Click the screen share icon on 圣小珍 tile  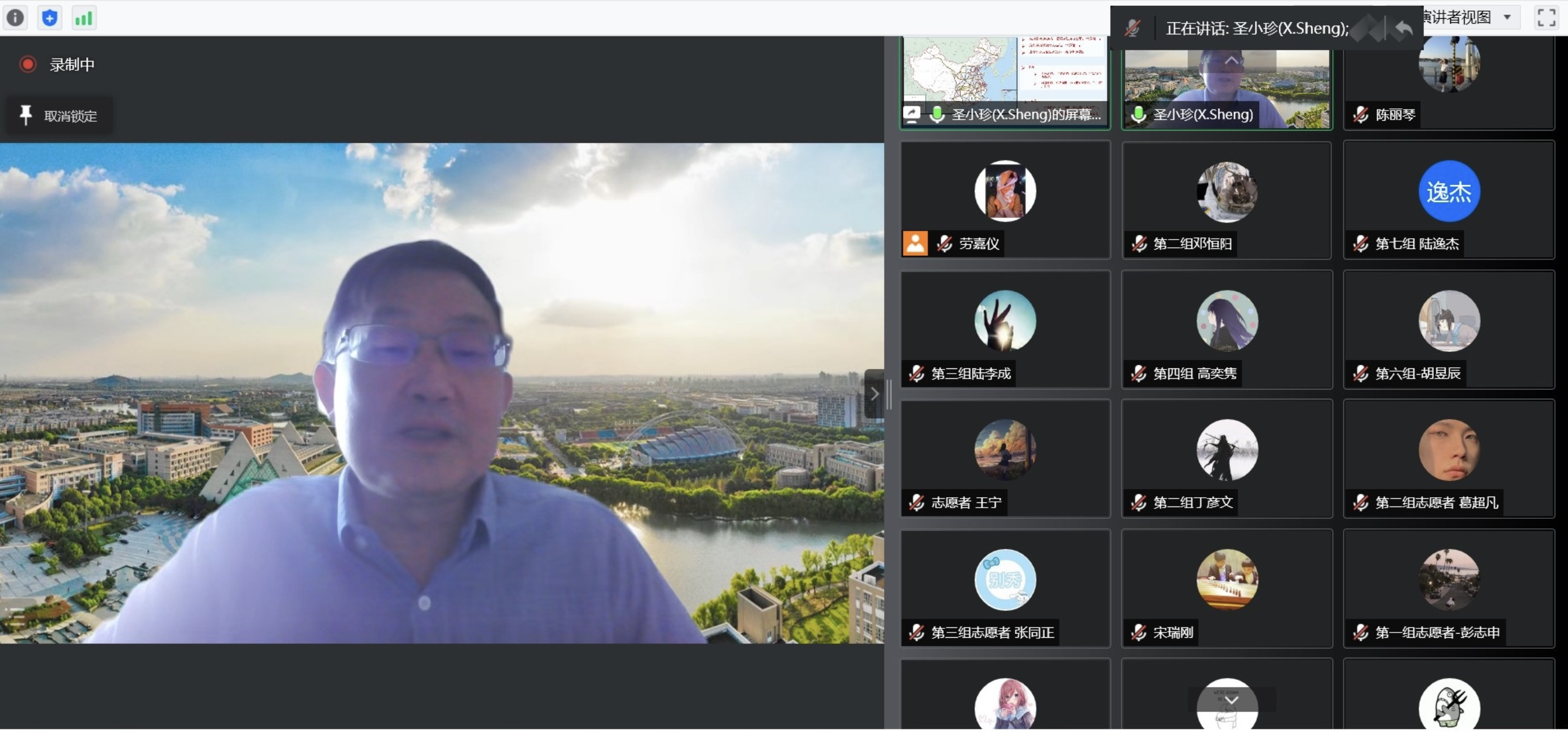click(x=911, y=114)
